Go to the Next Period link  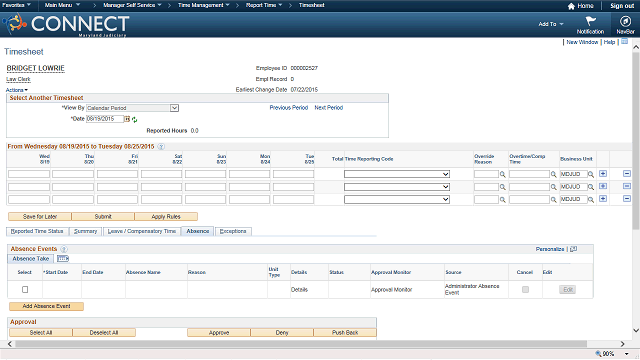pyautogui.click(x=329, y=108)
